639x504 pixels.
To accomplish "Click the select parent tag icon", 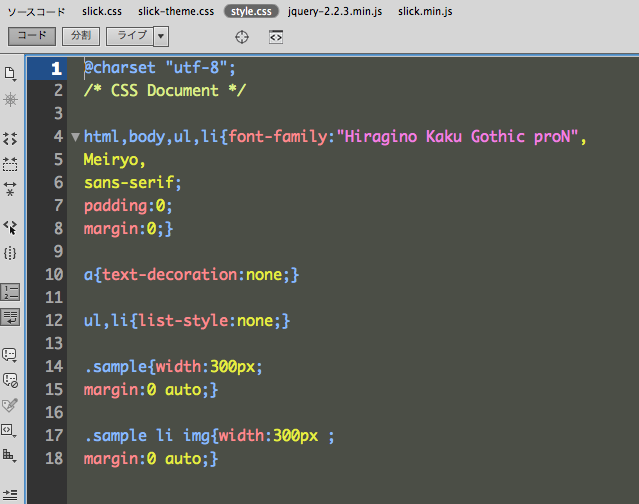I will point(10,227).
